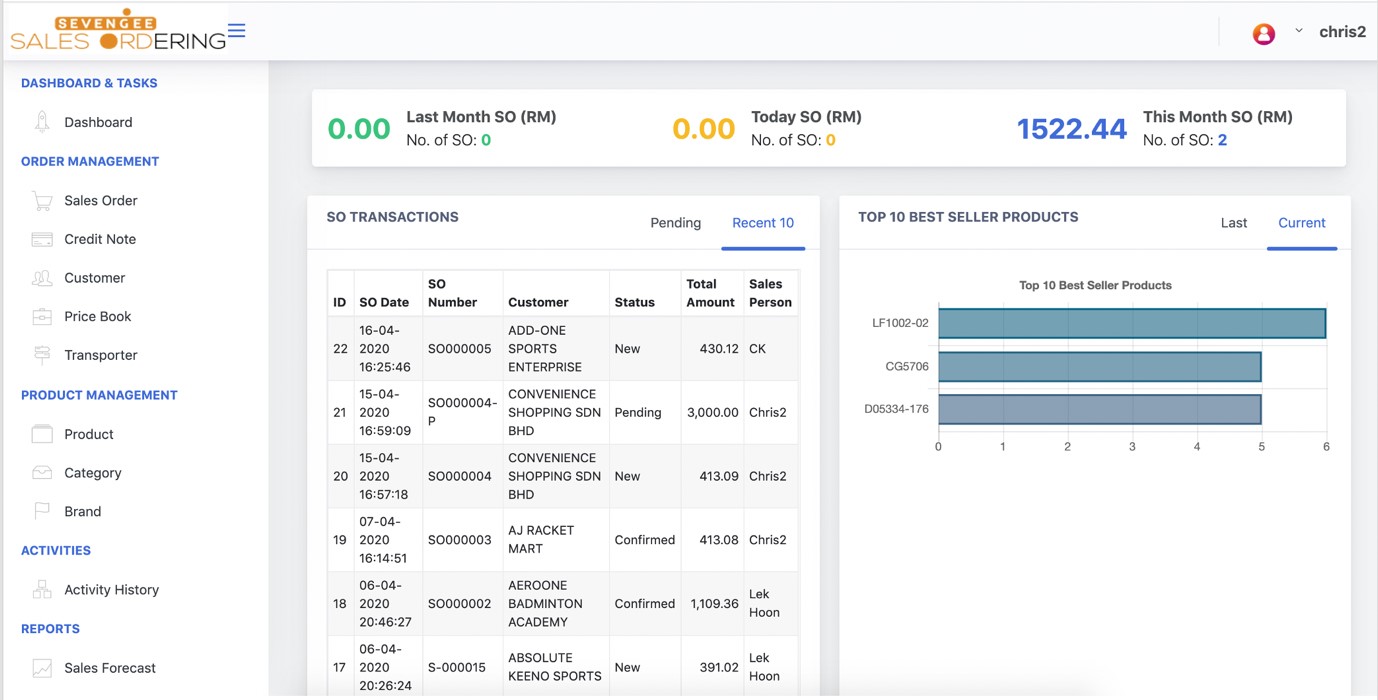Show Last period best seller products
This screenshot has height=700, width=1378.
1233,223
